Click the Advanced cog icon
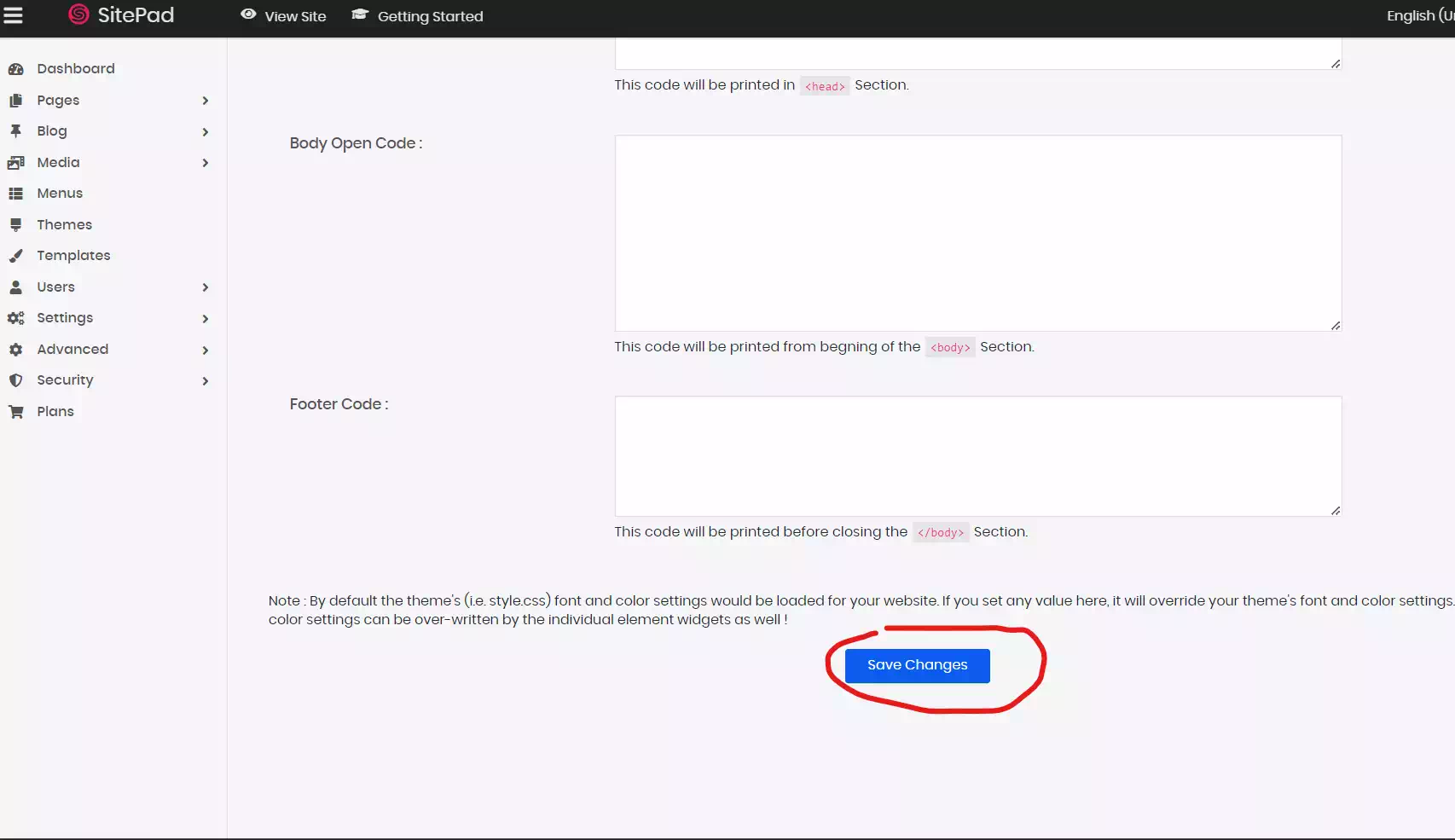The image size is (1455, 840). tap(15, 350)
